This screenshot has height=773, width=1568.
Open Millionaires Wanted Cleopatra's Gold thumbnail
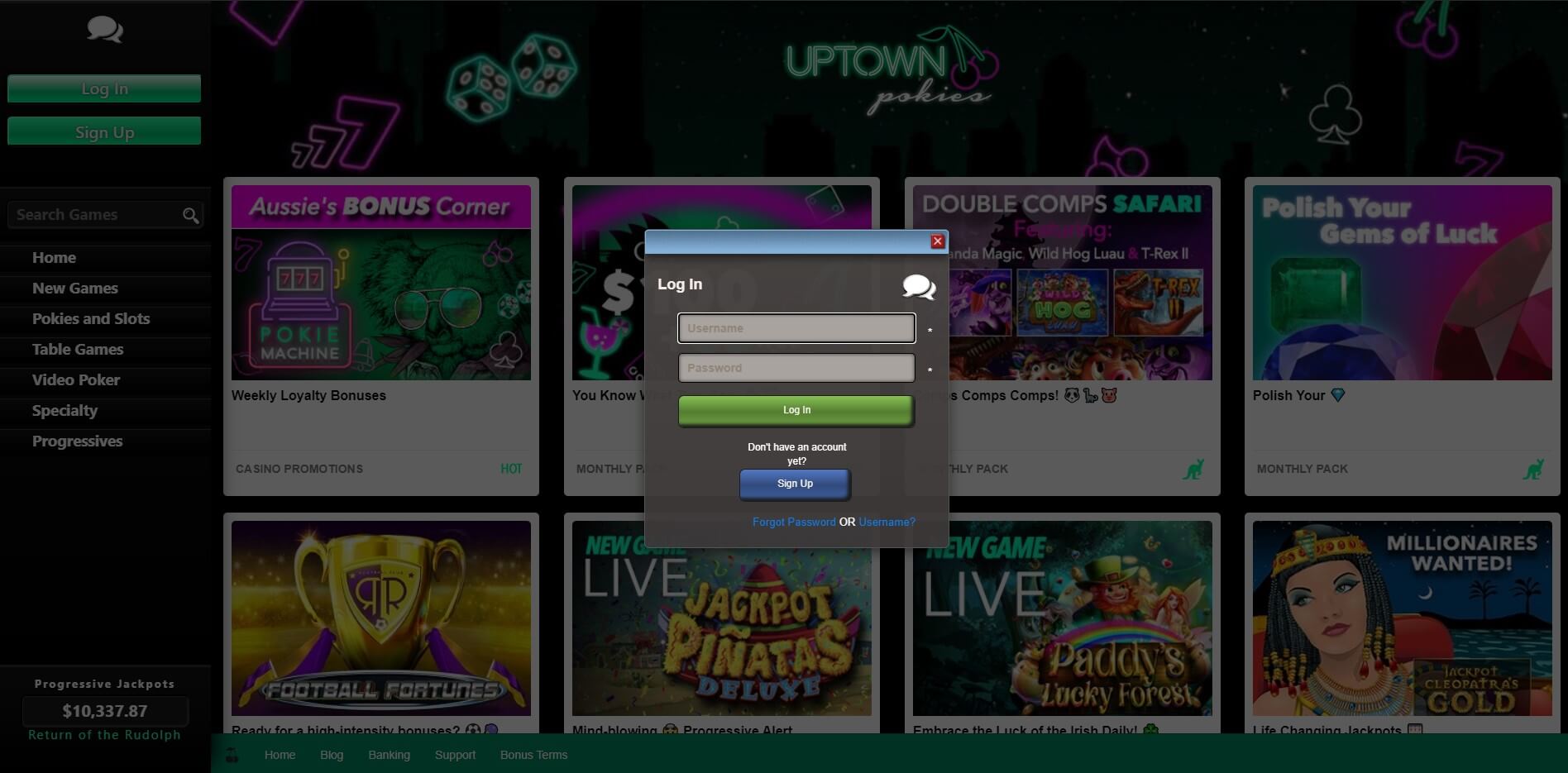(x=1403, y=618)
